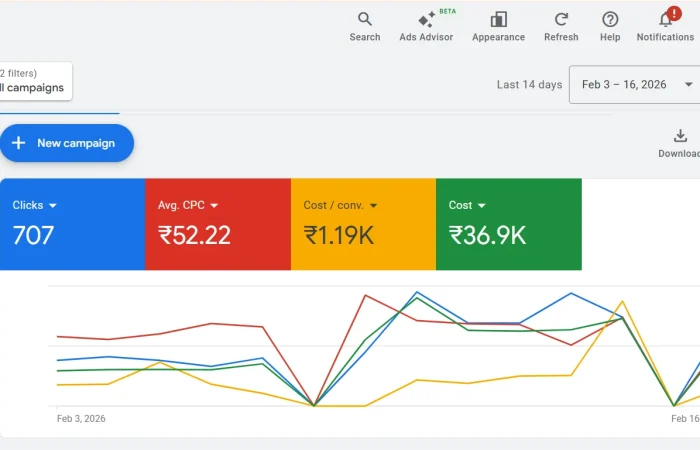Viewport: 700px width, 450px height.
Task: Download the overview chart data
Action: click(x=680, y=142)
